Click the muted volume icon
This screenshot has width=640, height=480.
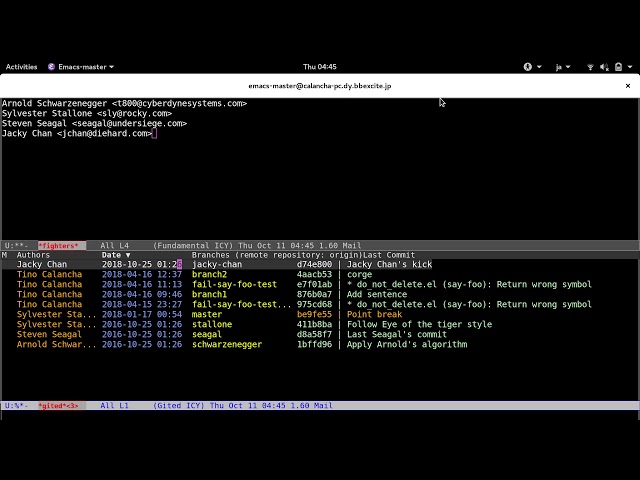tap(604, 67)
